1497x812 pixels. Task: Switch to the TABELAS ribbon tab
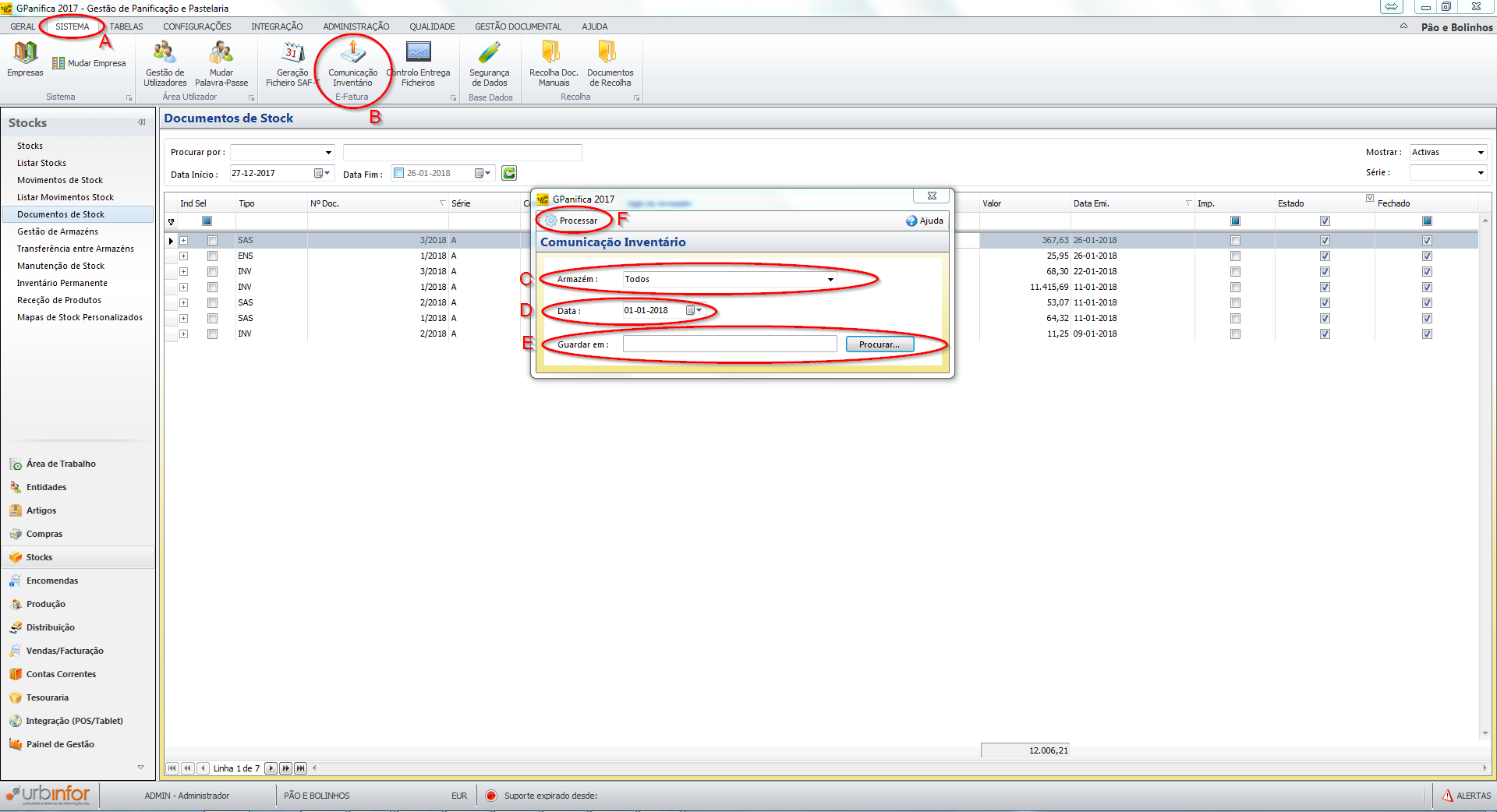tap(126, 26)
